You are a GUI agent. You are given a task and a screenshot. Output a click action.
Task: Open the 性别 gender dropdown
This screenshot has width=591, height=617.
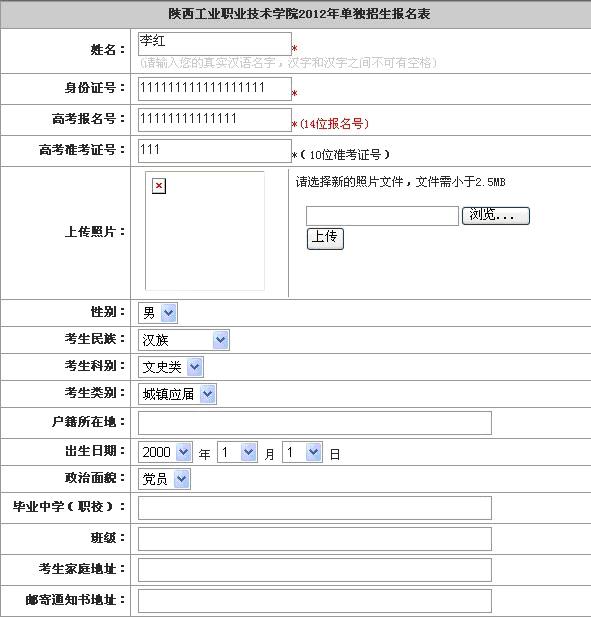tap(158, 313)
